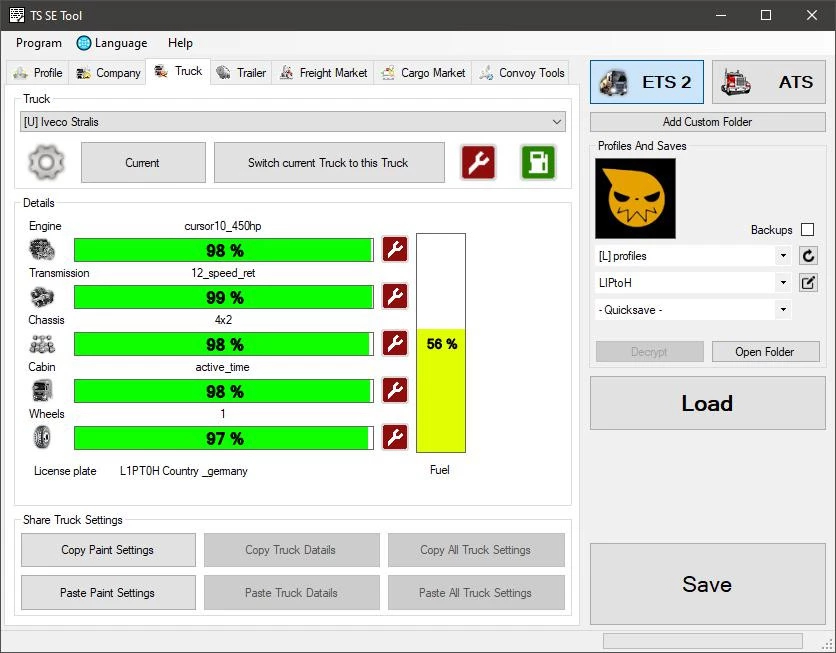The width and height of the screenshot is (836, 653).
Task: Click the red wrench repair-all truck icon
Action: click(x=478, y=162)
